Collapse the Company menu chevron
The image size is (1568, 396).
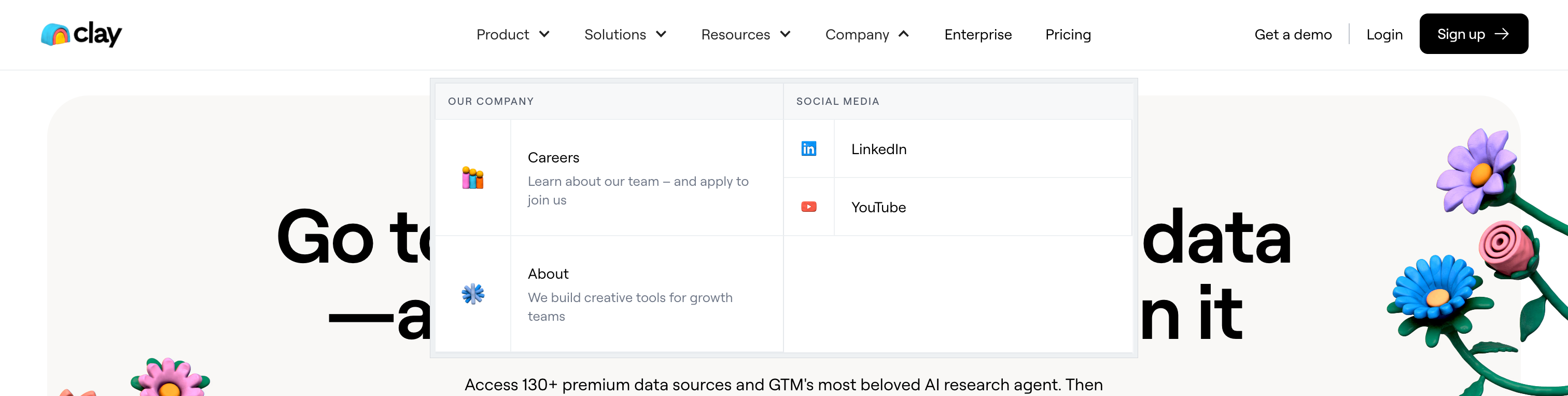tap(904, 34)
